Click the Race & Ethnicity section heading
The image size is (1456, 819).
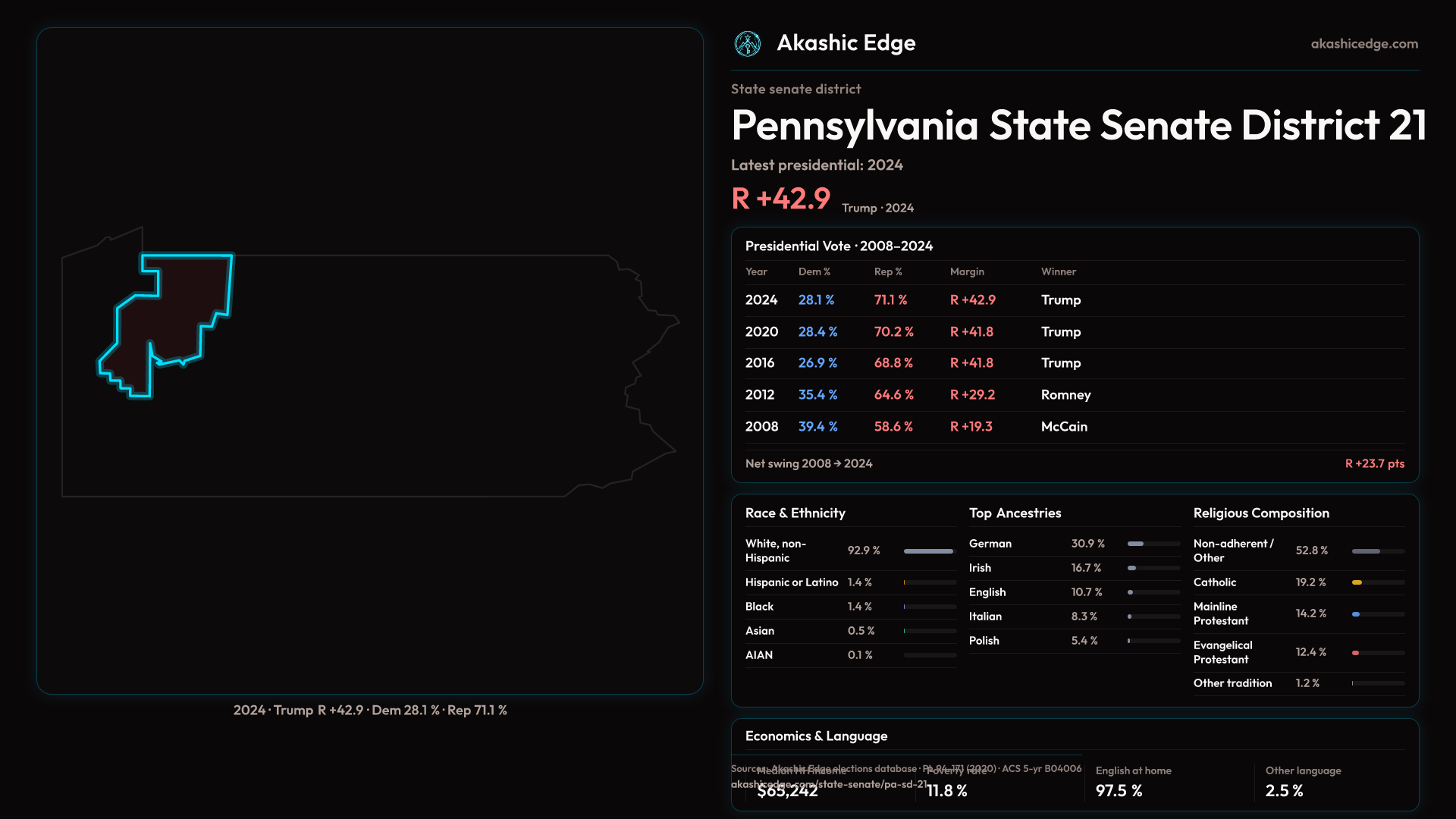[x=795, y=513]
